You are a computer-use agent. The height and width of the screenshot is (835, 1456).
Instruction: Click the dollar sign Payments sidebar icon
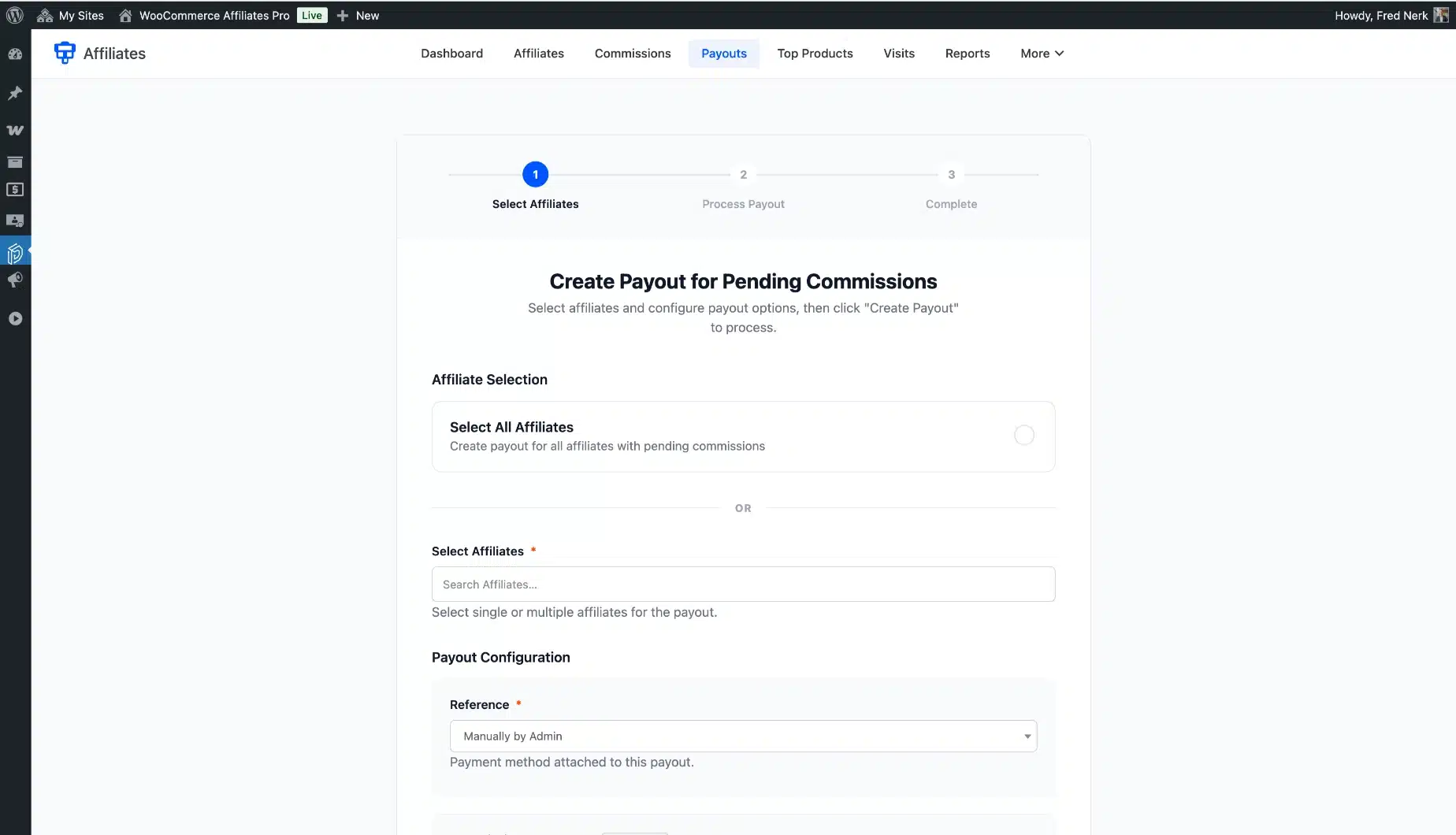[15, 190]
